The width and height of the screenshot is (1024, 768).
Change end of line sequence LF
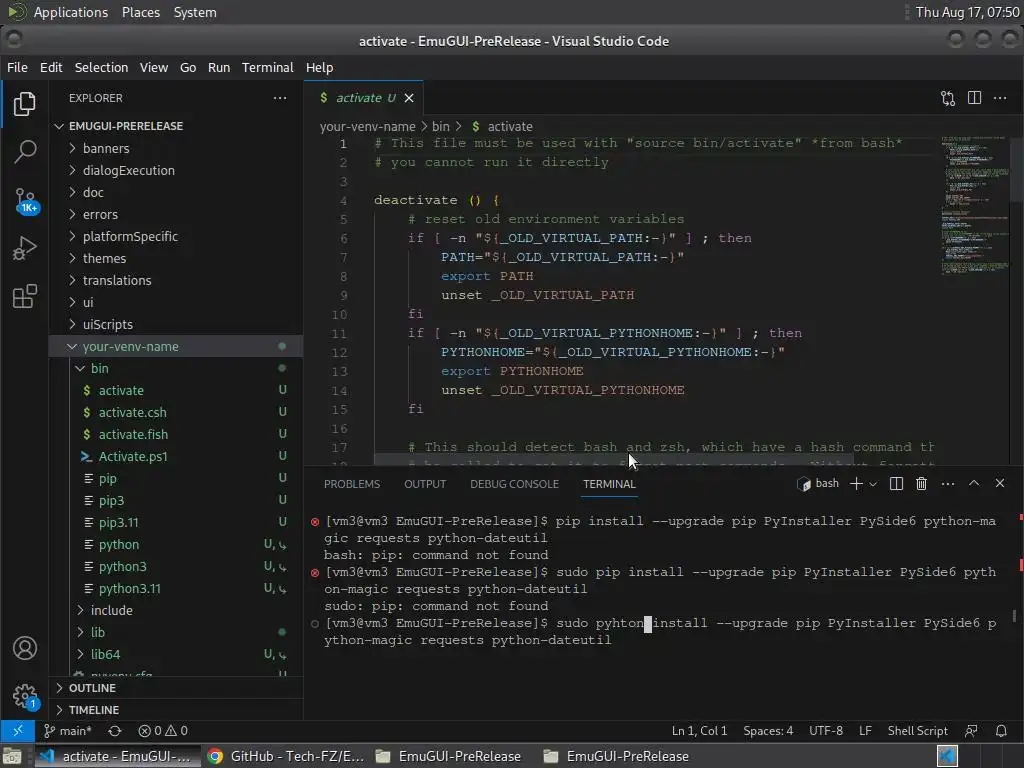pos(865,731)
